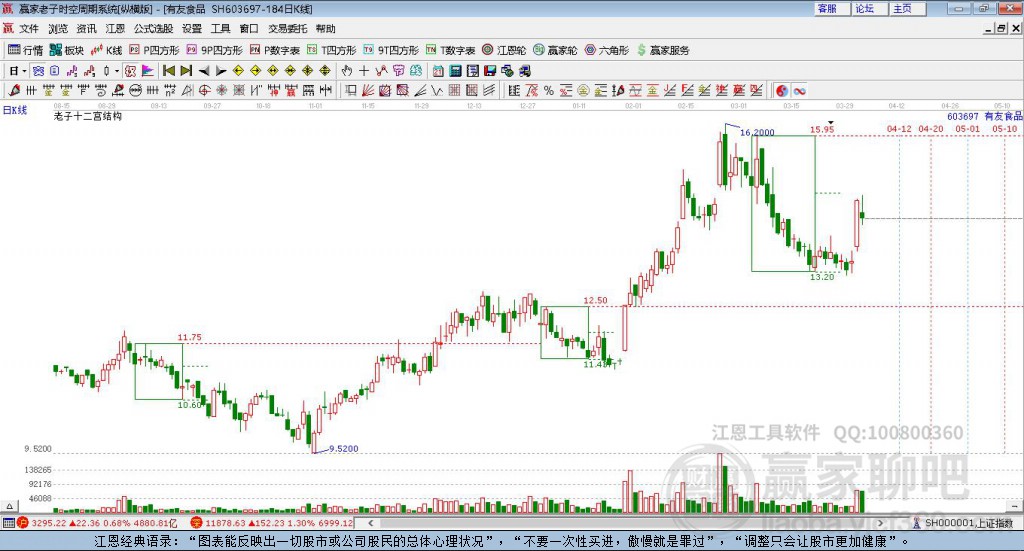Open the 公式选股 menu

click(x=153, y=29)
